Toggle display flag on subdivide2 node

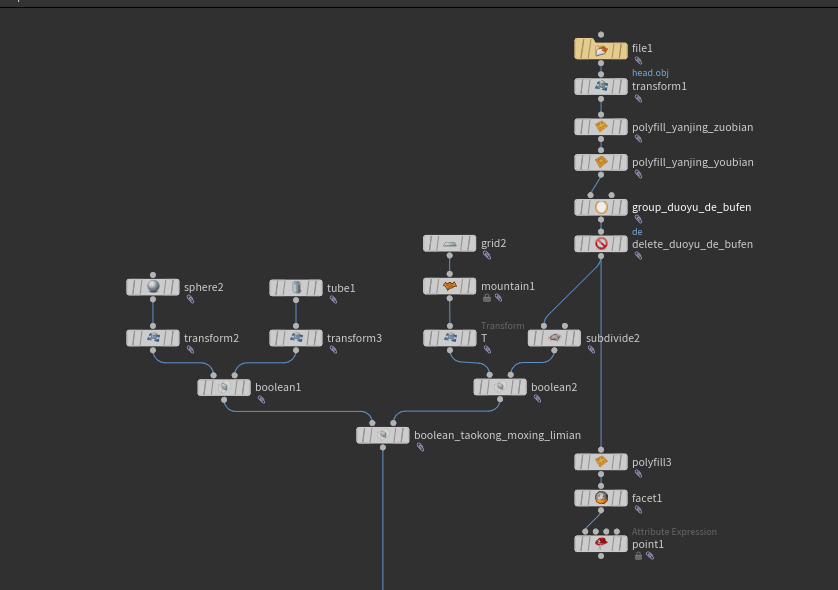coord(575,338)
